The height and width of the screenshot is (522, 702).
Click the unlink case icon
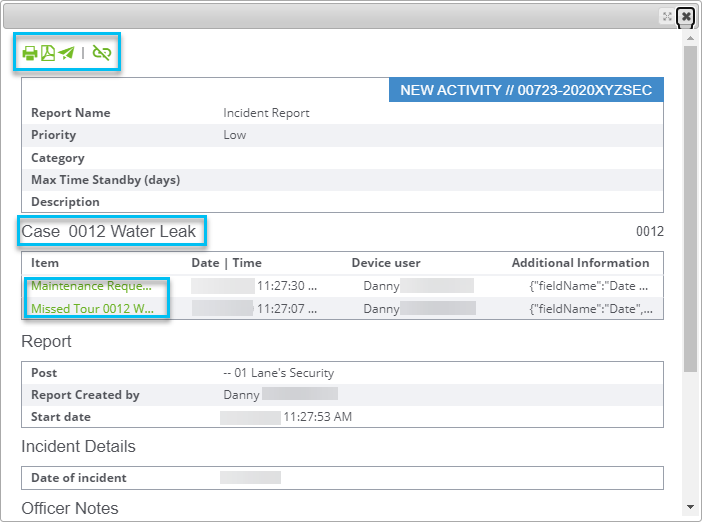(x=102, y=53)
